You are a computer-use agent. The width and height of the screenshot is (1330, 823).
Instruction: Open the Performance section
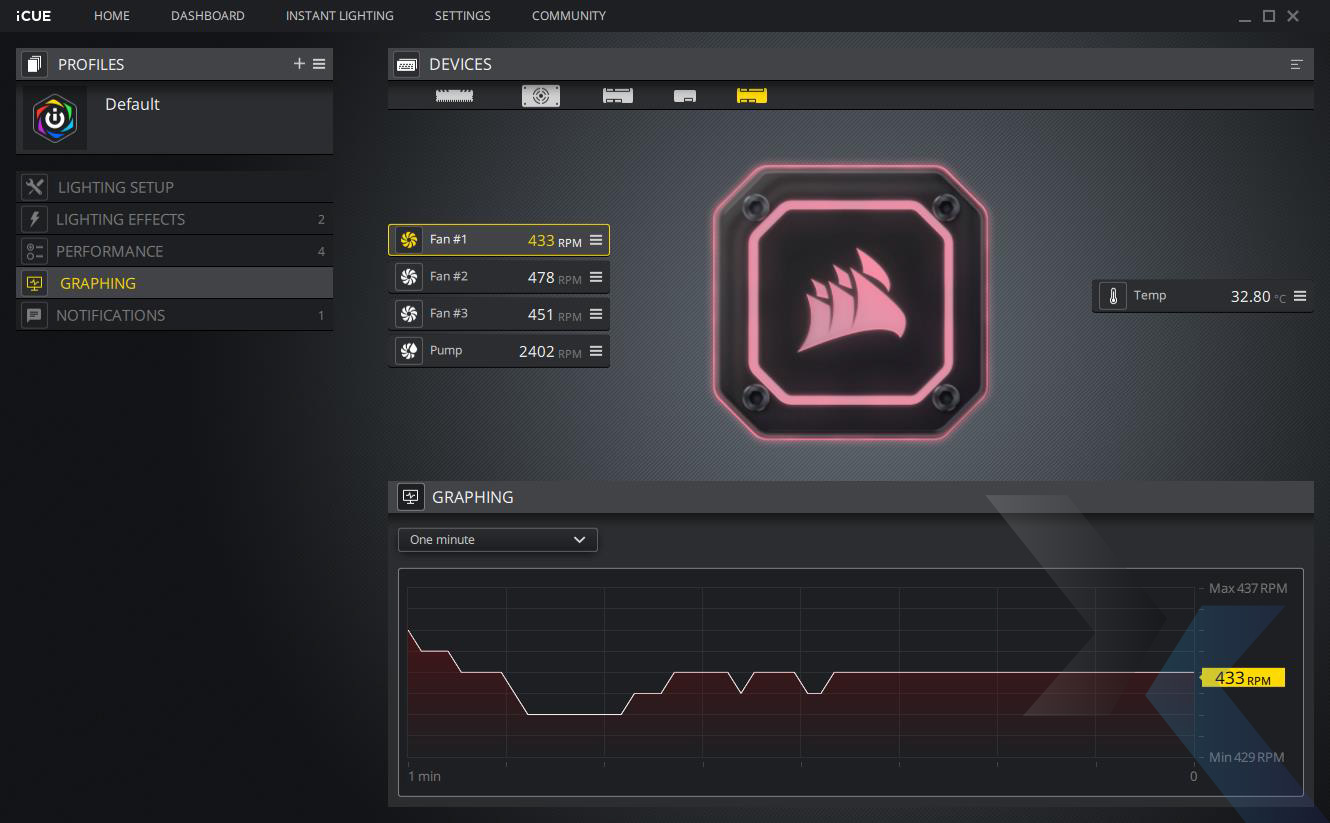pos(109,251)
